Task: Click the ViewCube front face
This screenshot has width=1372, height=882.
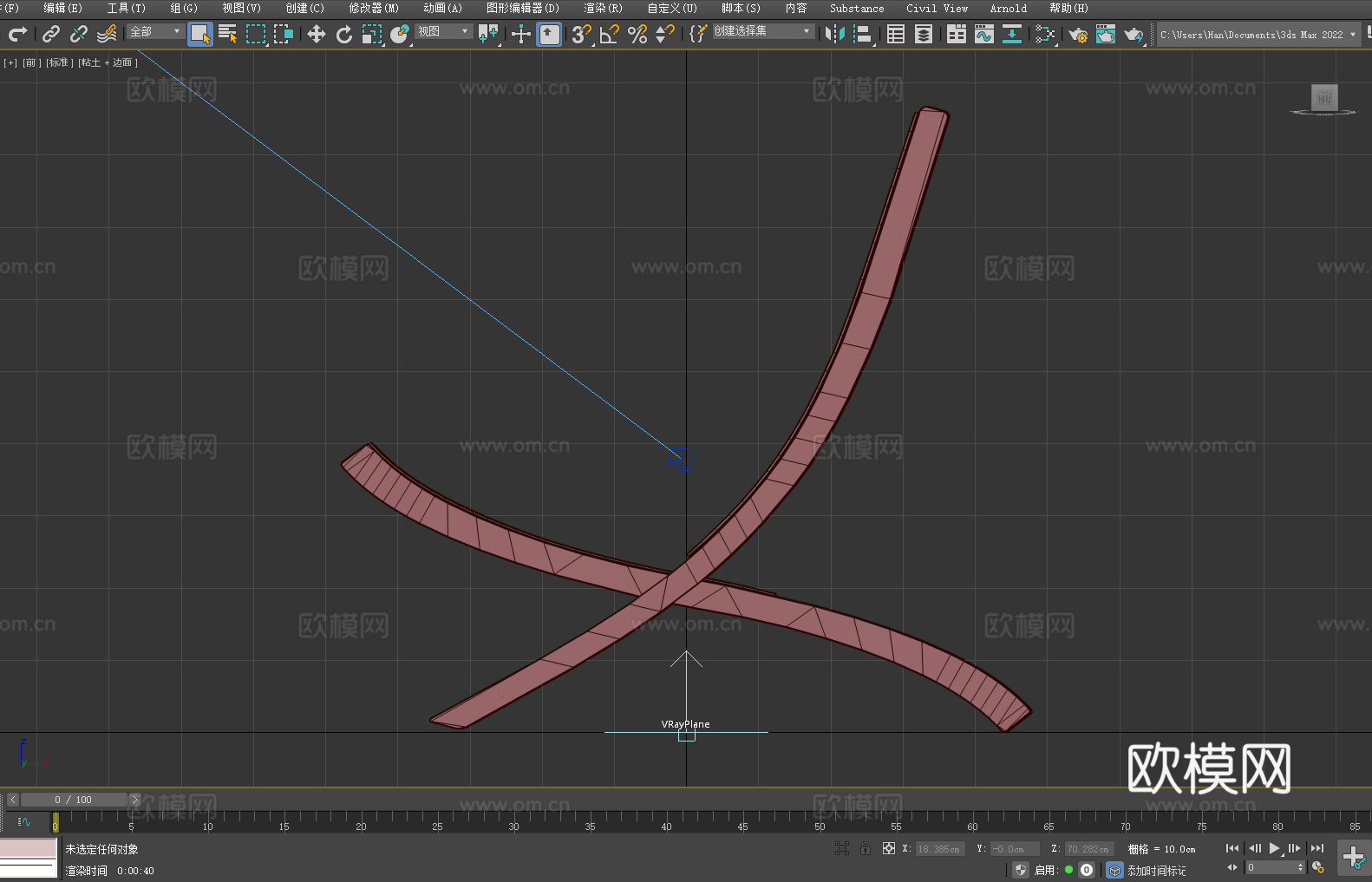Action: coord(1324,97)
